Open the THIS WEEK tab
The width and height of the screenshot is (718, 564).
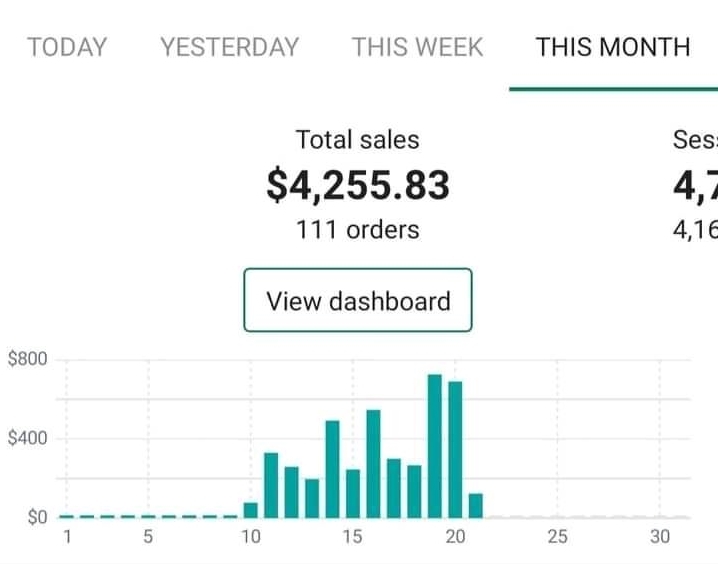point(417,47)
